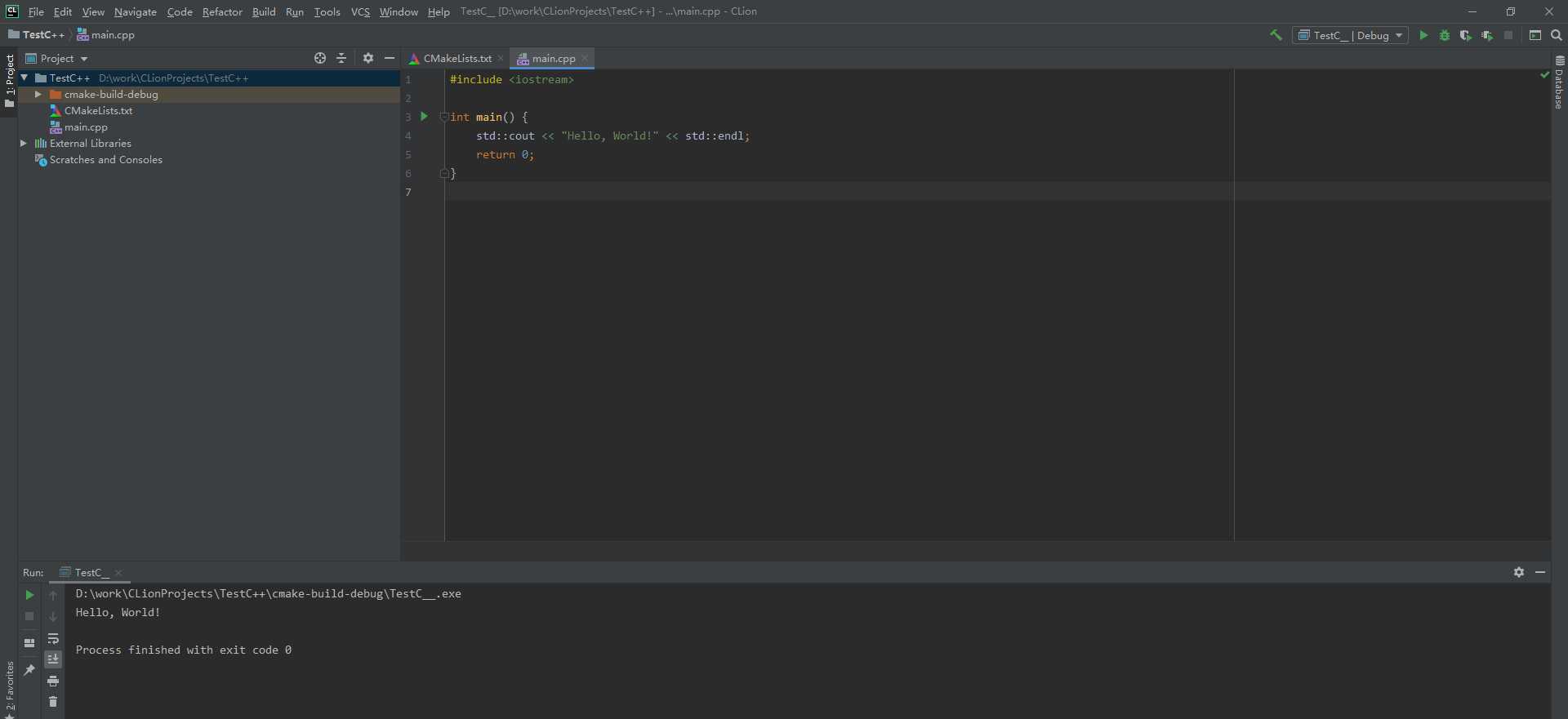
Task: Open Search Everywhere magnifier icon
Action: coord(1557,35)
